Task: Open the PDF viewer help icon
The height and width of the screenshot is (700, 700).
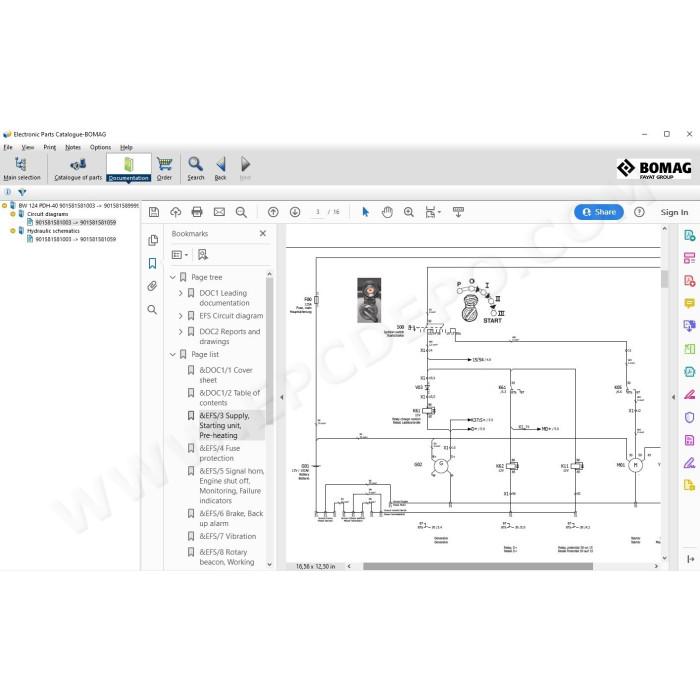Action: click(x=639, y=212)
